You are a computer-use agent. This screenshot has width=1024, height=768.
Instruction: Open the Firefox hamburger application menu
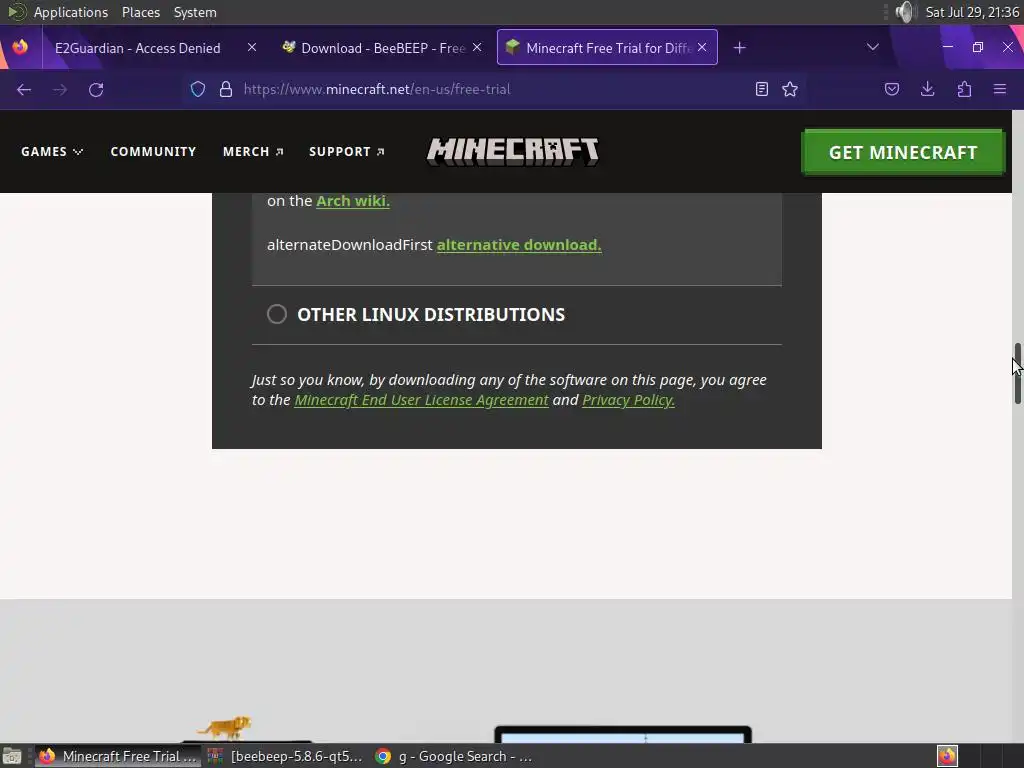tap(1000, 89)
